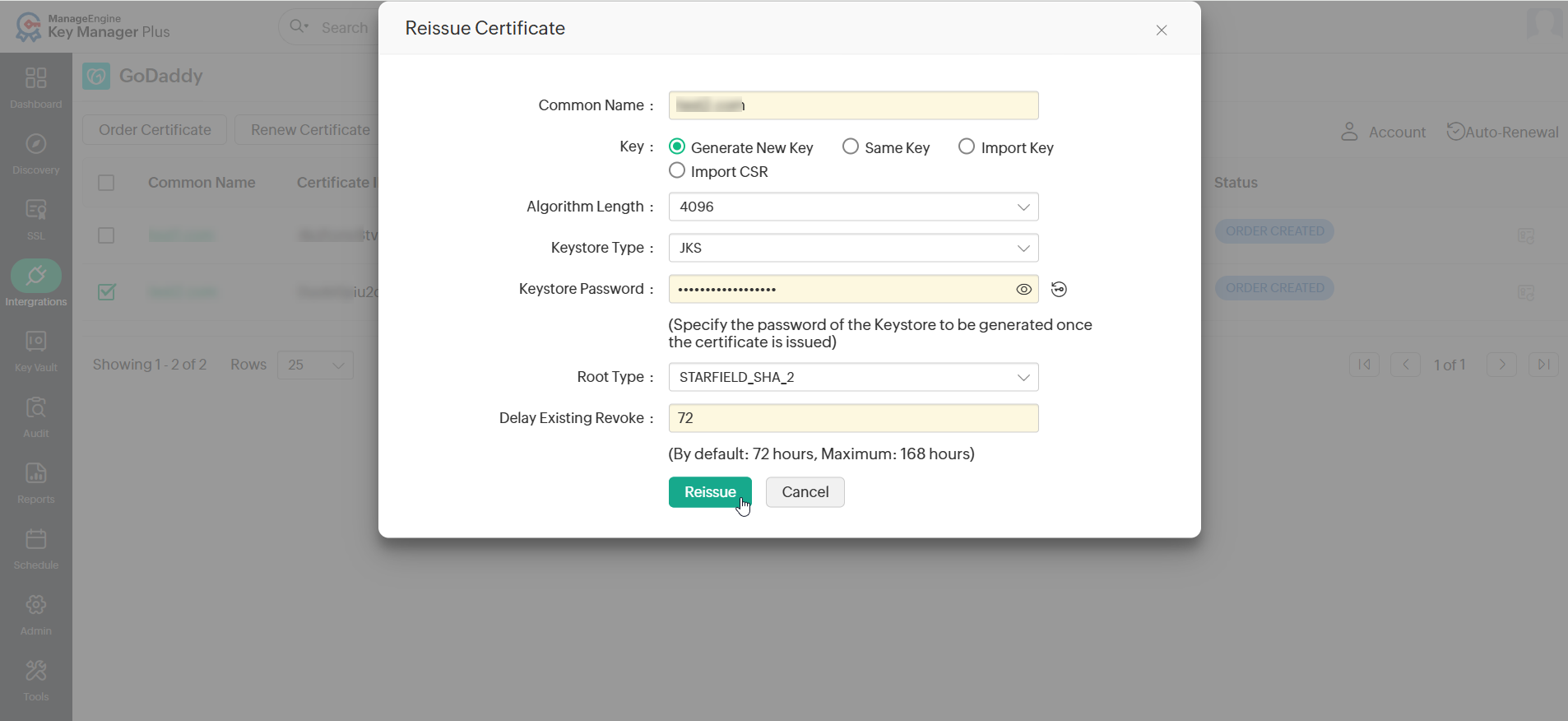Select the Same Key radio button

coord(851,147)
